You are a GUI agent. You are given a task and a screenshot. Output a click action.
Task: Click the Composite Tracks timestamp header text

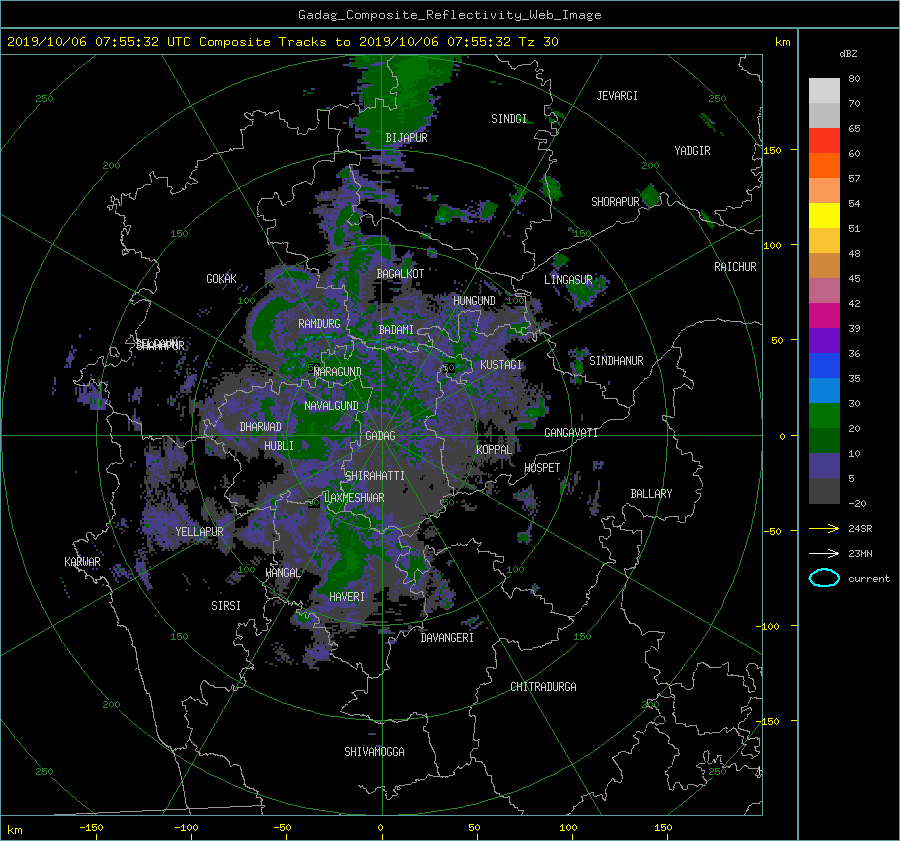pyautogui.click(x=282, y=42)
